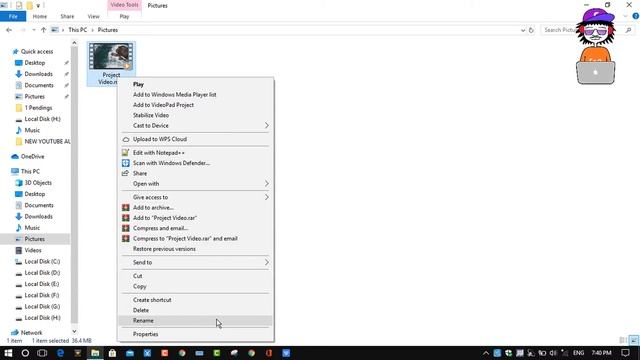The image size is (640, 360).
Task: Expand the Give access to submenu
Action: tap(195, 197)
